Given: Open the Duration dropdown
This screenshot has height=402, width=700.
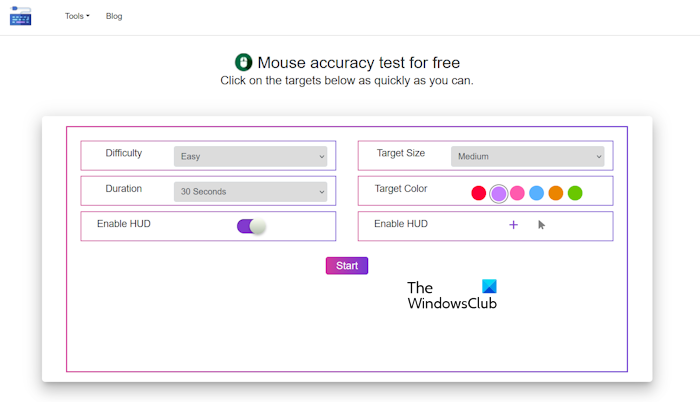Looking at the screenshot, I should pos(250,191).
